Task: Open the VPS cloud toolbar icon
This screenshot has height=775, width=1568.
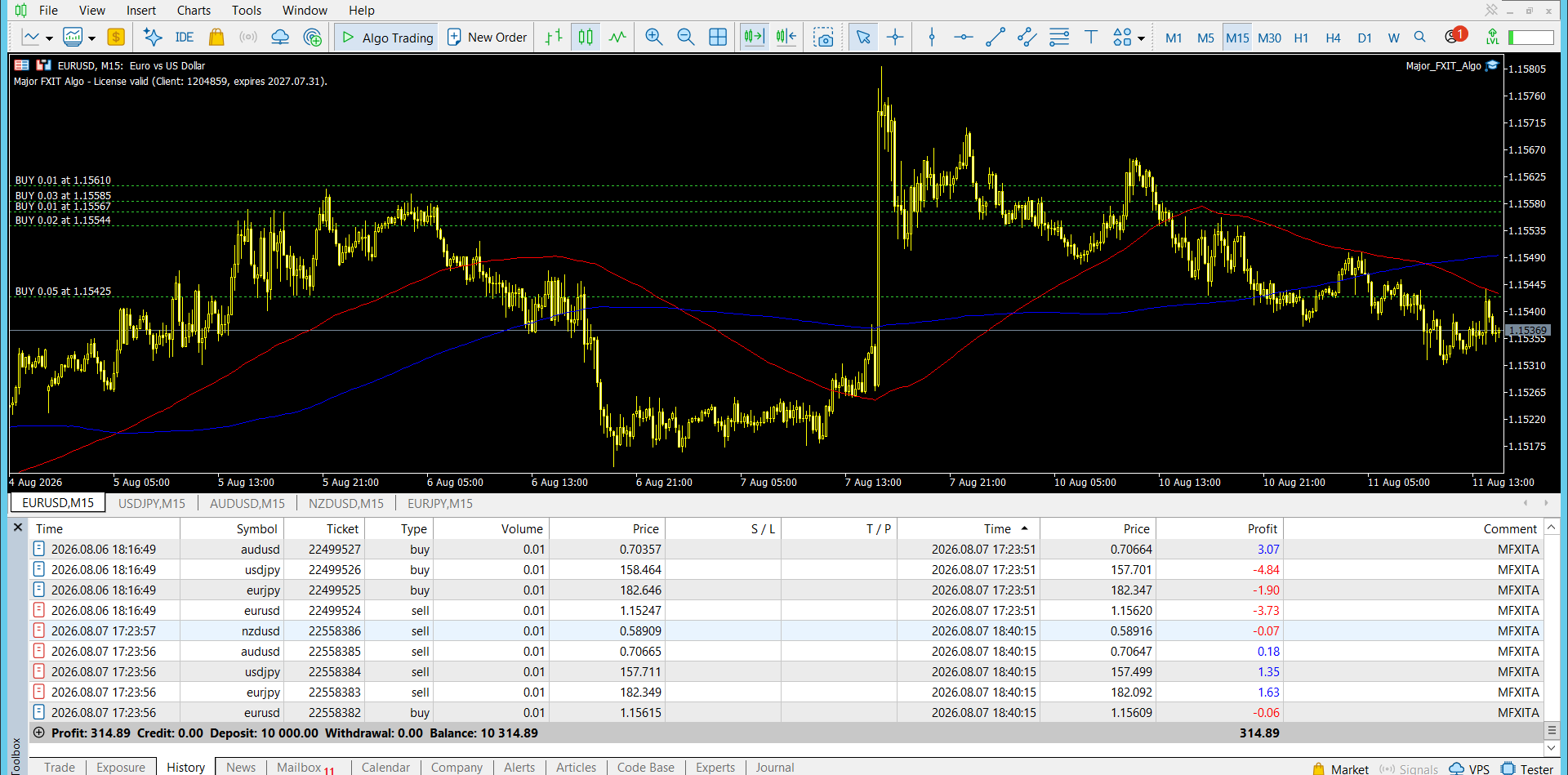Action: [280, 37]
